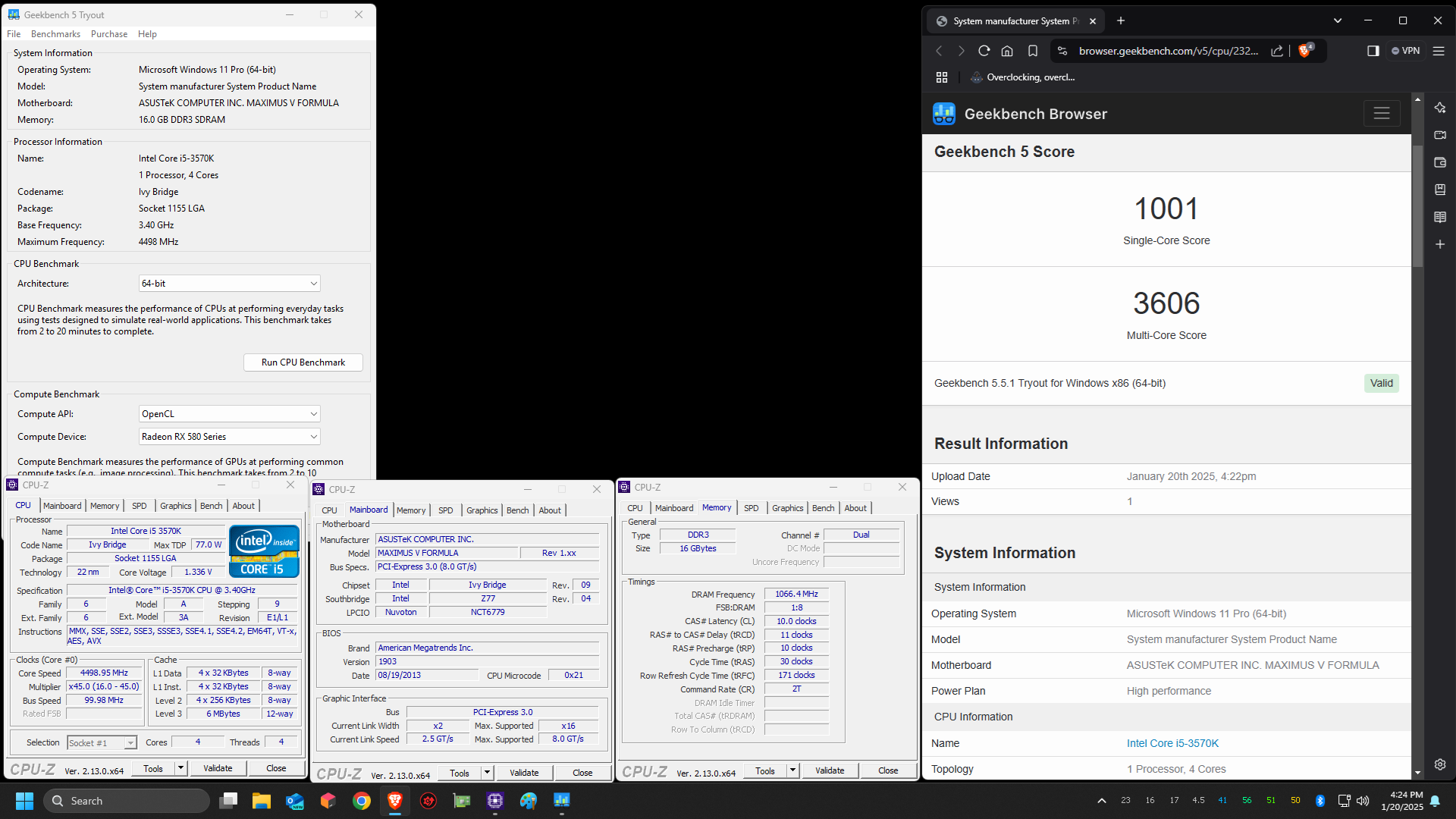Screen dimensions: 1456x819
Task: Click browser forward arrow icon
Action: pos(962,51)
